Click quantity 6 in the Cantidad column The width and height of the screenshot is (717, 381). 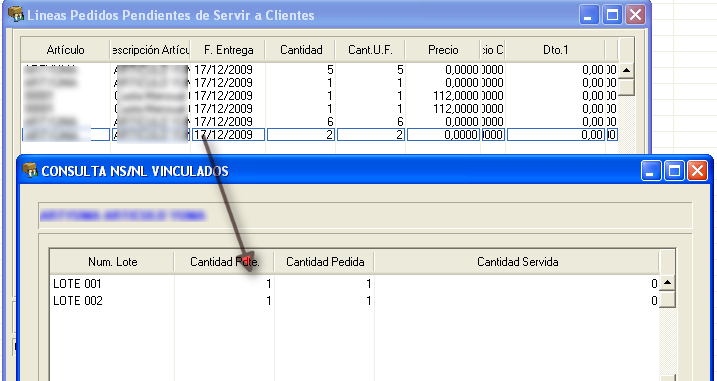tap(300, 121)
